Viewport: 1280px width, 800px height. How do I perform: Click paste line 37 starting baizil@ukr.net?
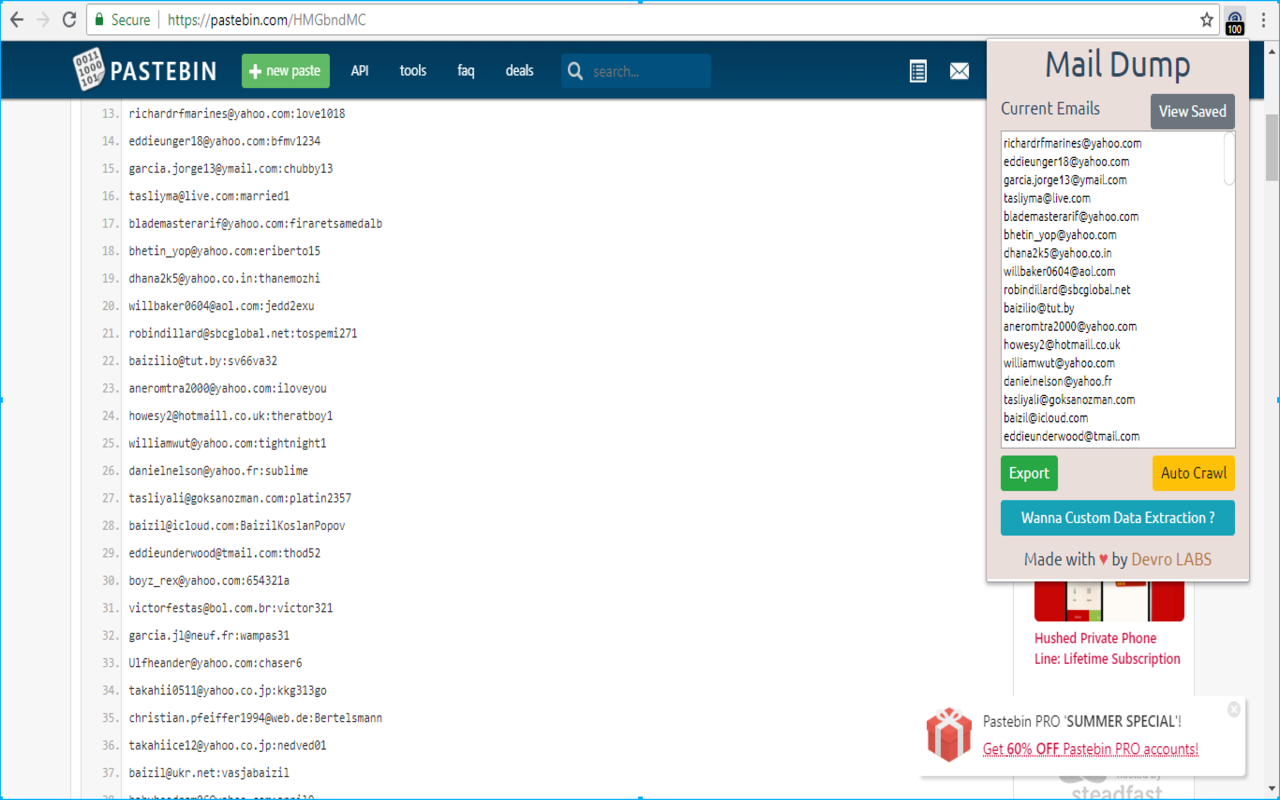click(x=209, y=773)
